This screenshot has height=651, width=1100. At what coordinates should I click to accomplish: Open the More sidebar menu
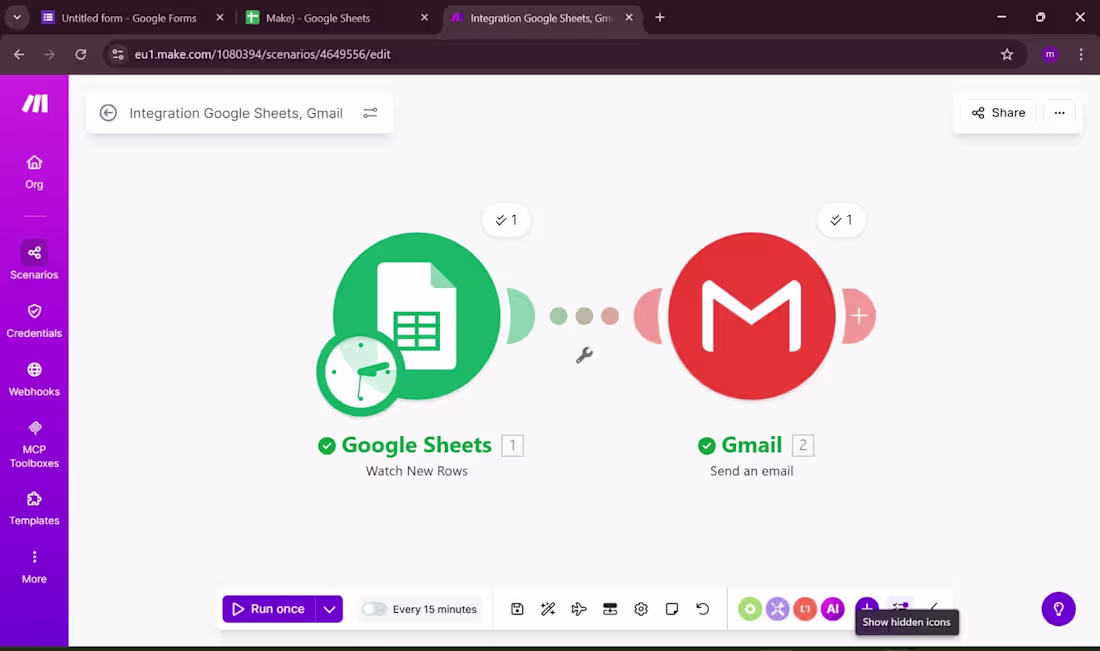click(x=34, y=567)
